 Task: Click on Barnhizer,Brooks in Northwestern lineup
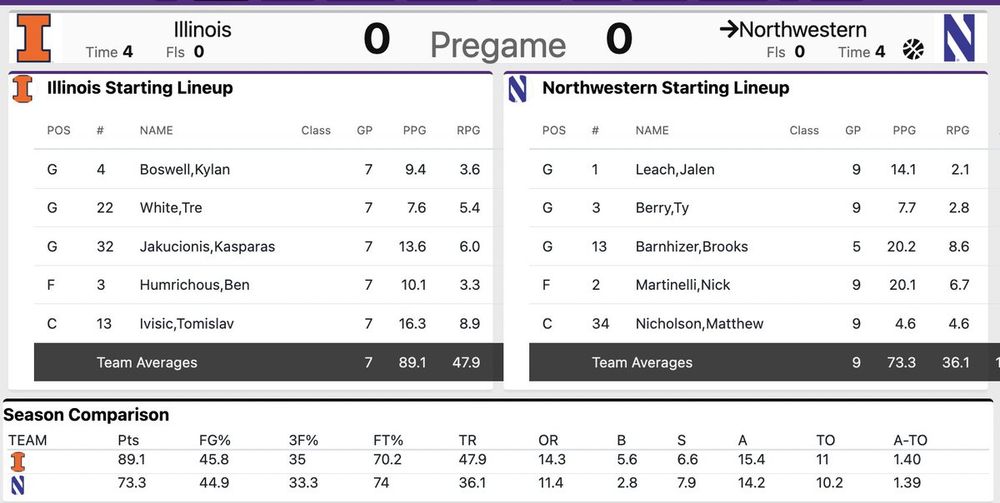(x=691, y=246)
